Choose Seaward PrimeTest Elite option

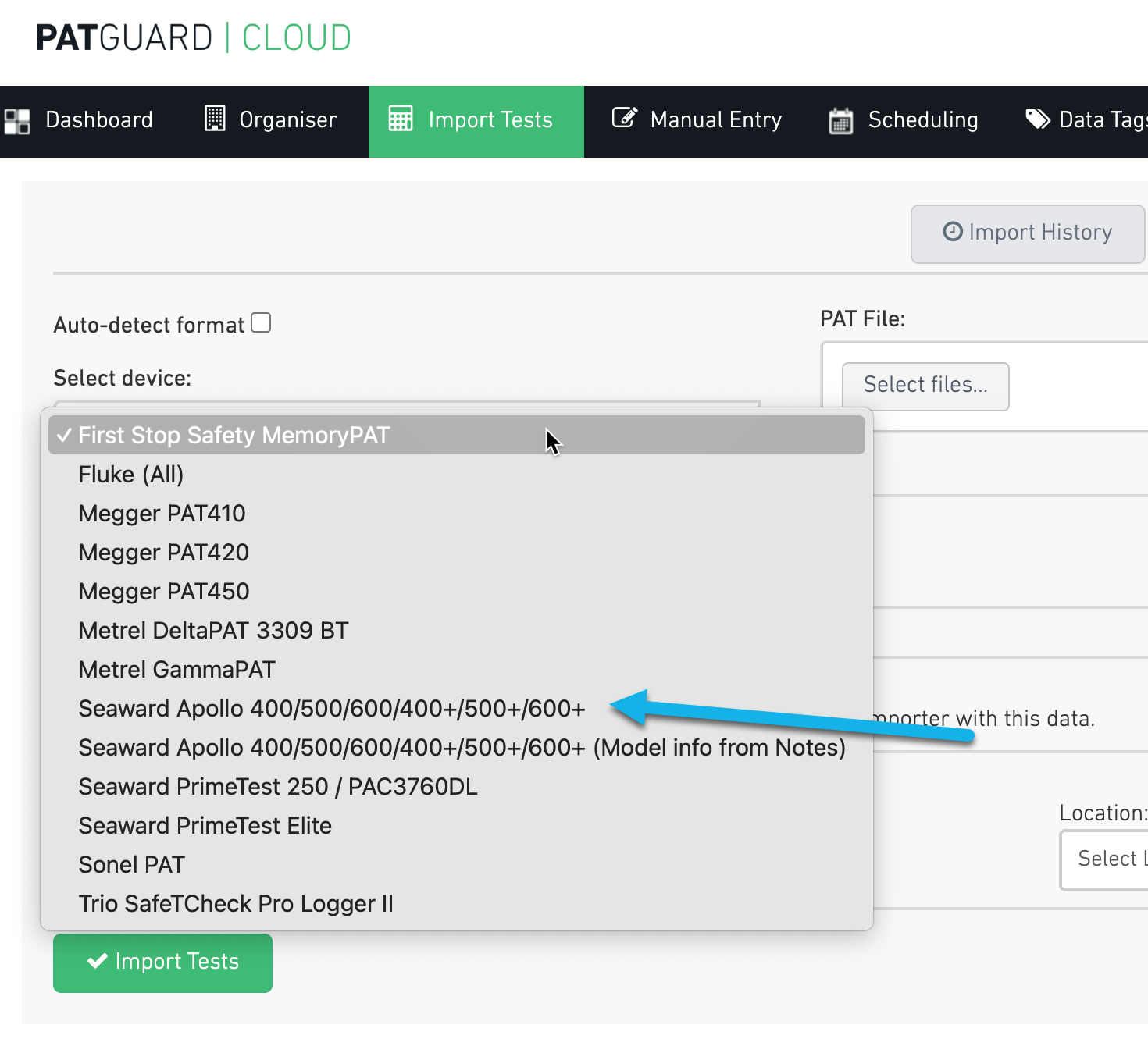[x=457, y=825]
